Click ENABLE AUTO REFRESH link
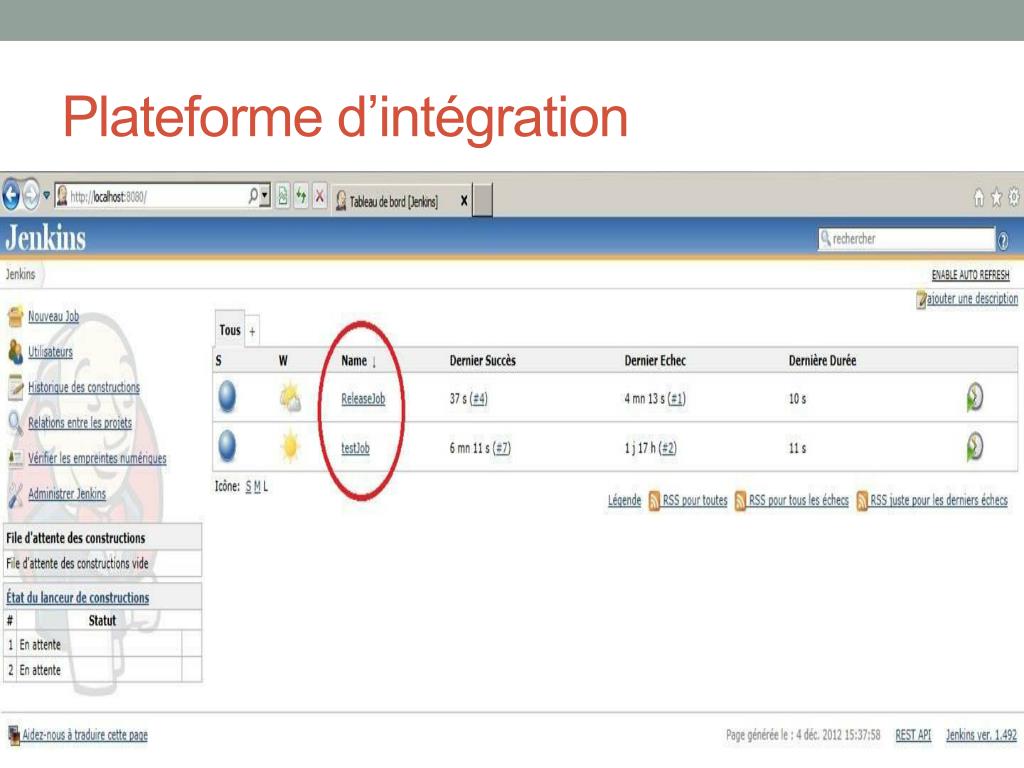 [970, 275]
